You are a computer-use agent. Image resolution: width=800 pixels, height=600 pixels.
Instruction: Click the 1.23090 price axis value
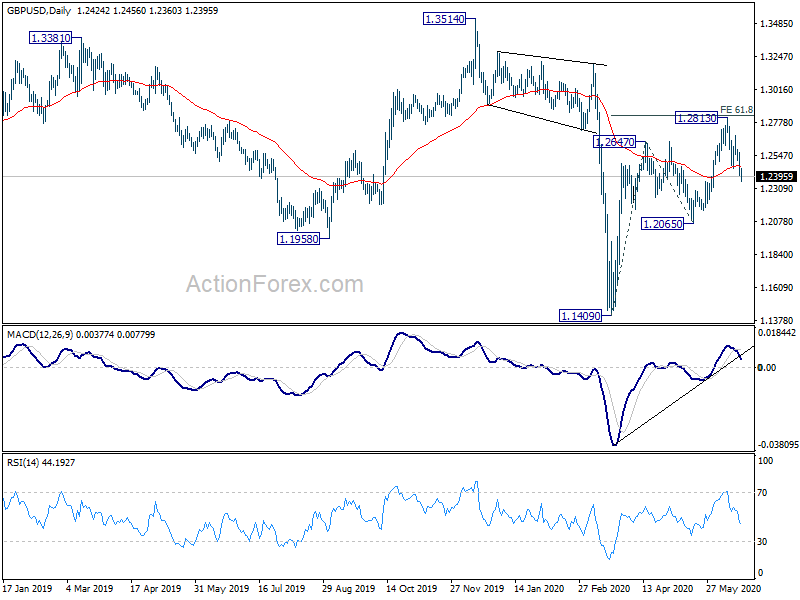(x=777, y=189)
